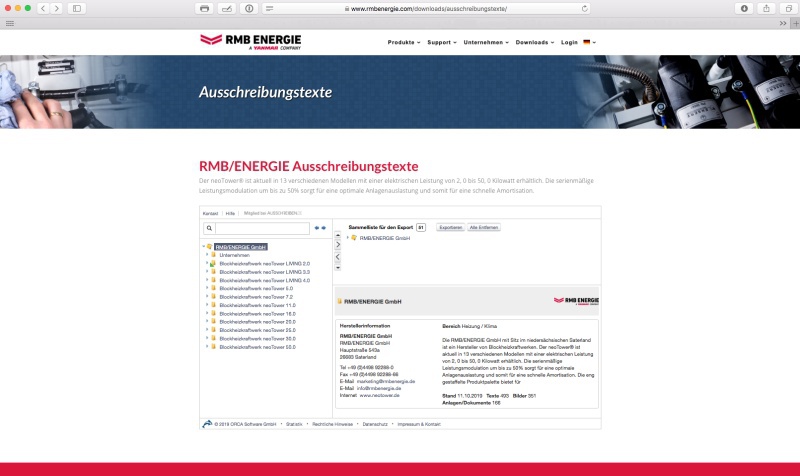Click the small up arrow above the chevrons
This screenshot has height=476, width=800.
click(x=338, y=235)
